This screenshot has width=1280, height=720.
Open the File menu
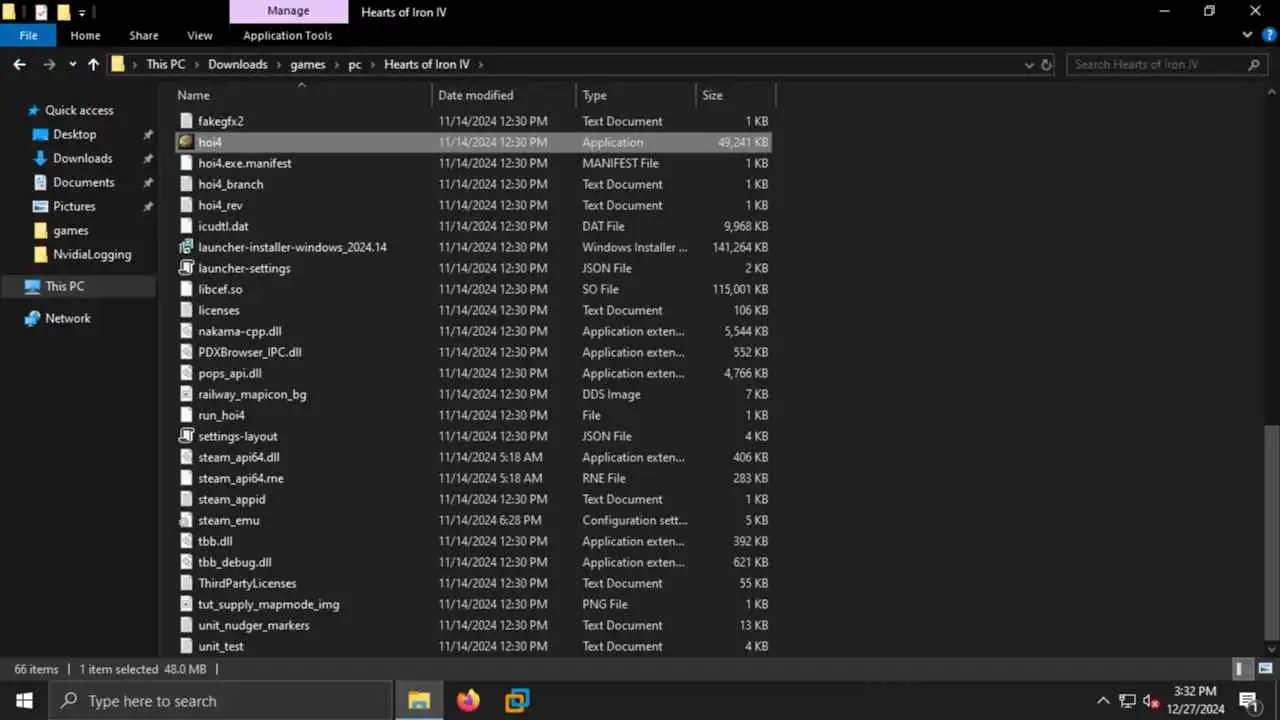[x=28, y=35]
